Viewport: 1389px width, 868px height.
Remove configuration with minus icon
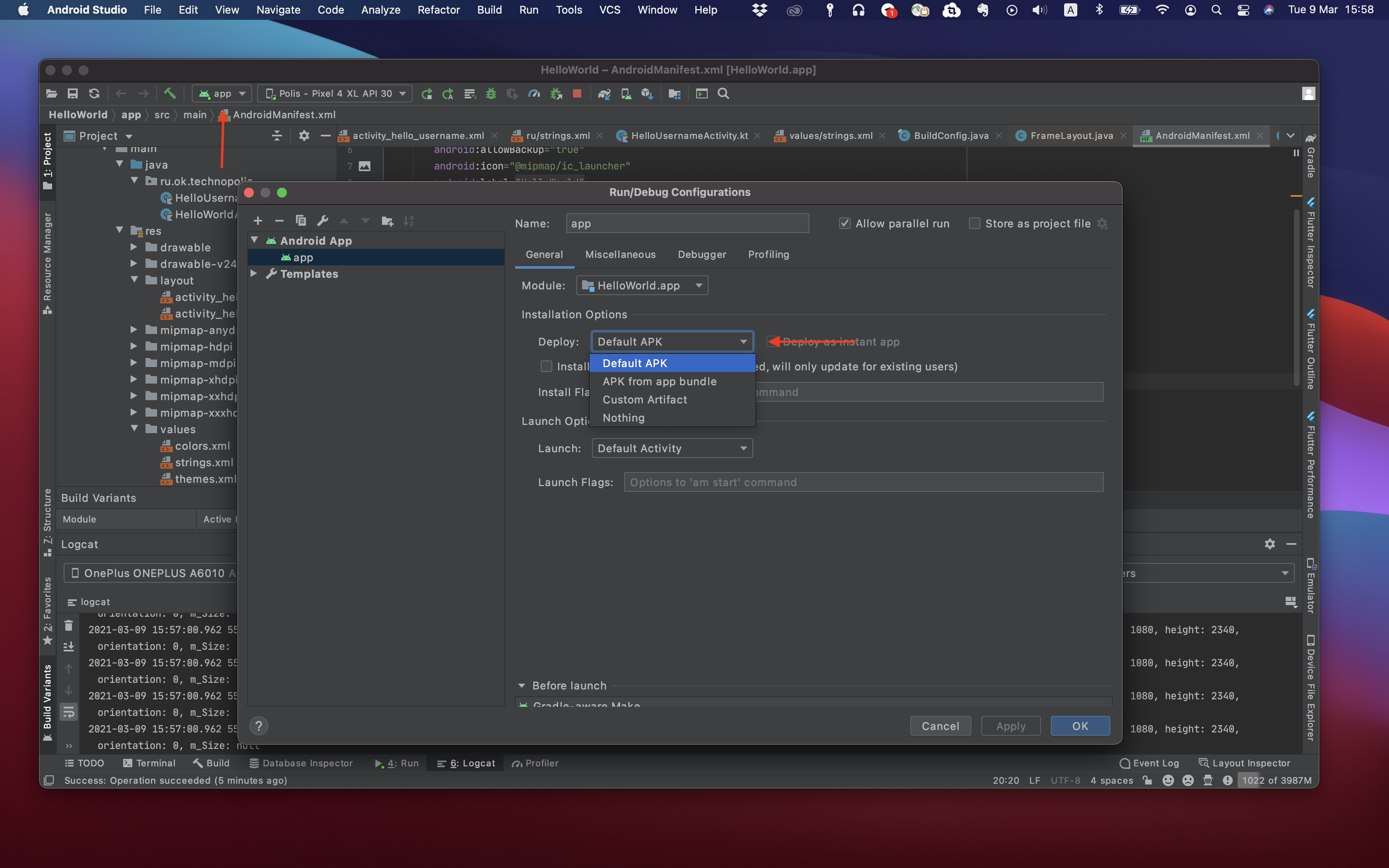(279, 221)
